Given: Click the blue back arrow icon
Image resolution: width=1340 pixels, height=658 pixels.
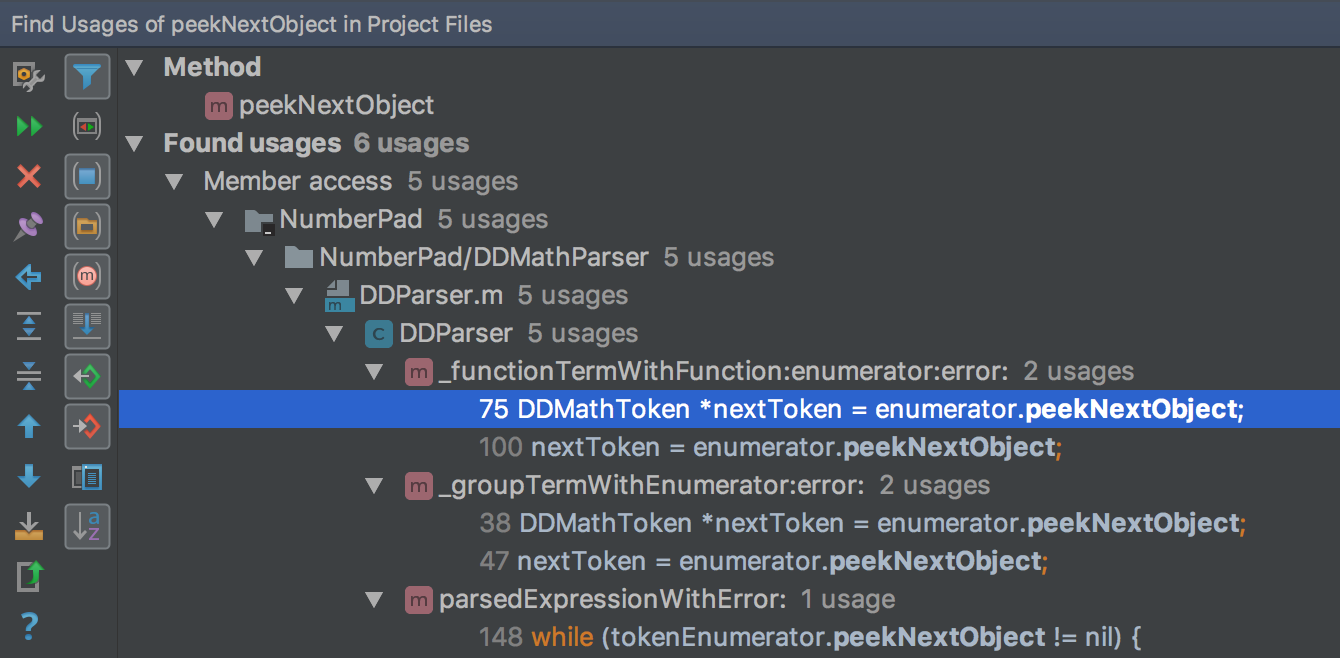Looking at the screenshot, I should tap(29, 277).
